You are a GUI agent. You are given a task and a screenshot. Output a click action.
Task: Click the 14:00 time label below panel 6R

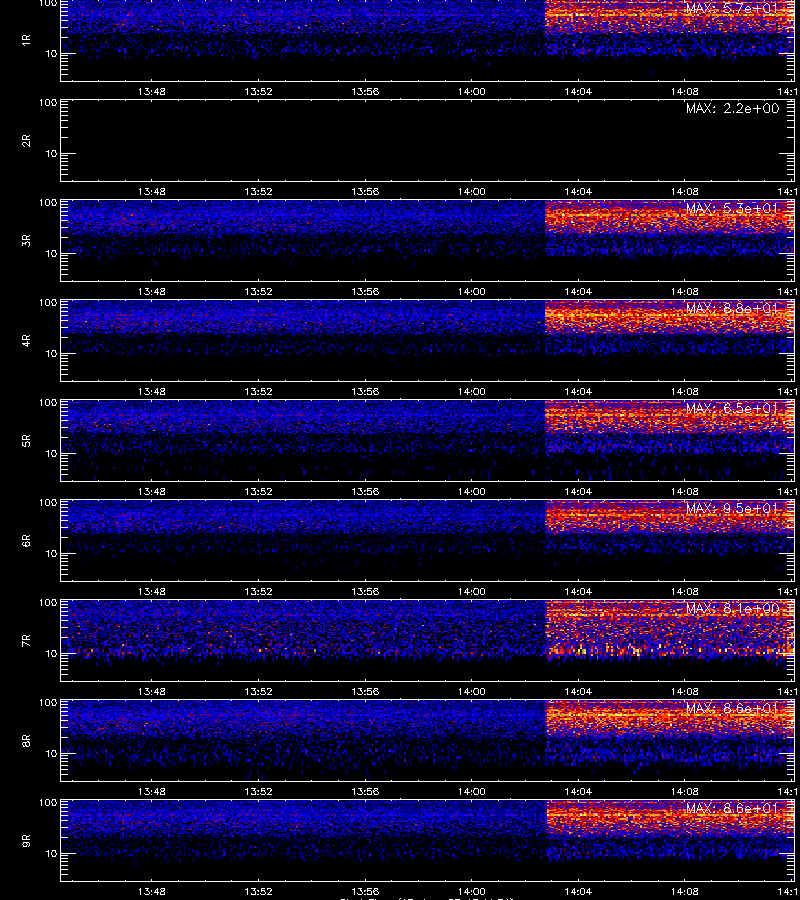[x=472, y=591]
